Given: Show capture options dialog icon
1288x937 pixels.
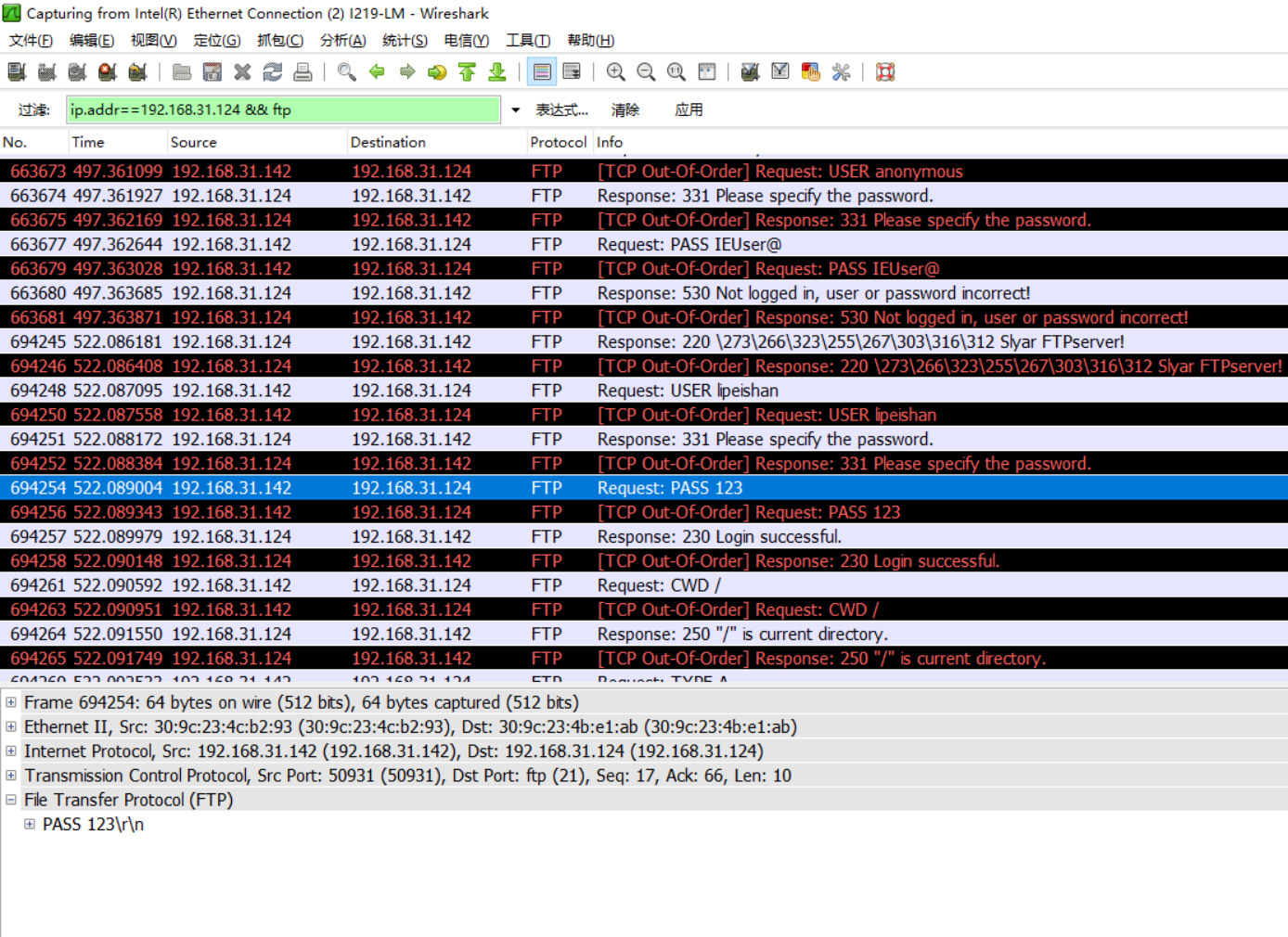Looking at the screenshot, I should [x=47, y=72].
